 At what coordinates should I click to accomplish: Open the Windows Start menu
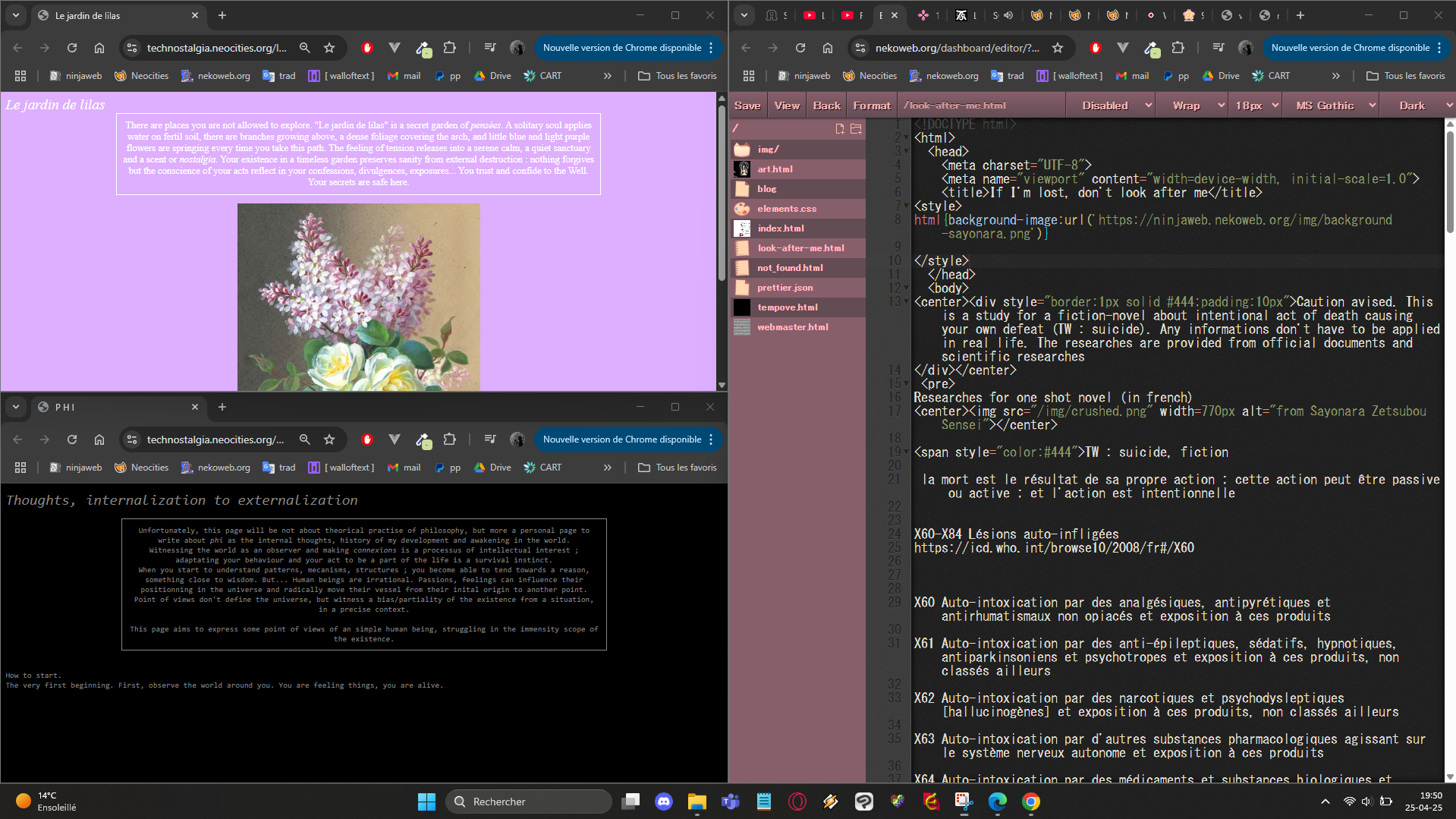point(427,802)
